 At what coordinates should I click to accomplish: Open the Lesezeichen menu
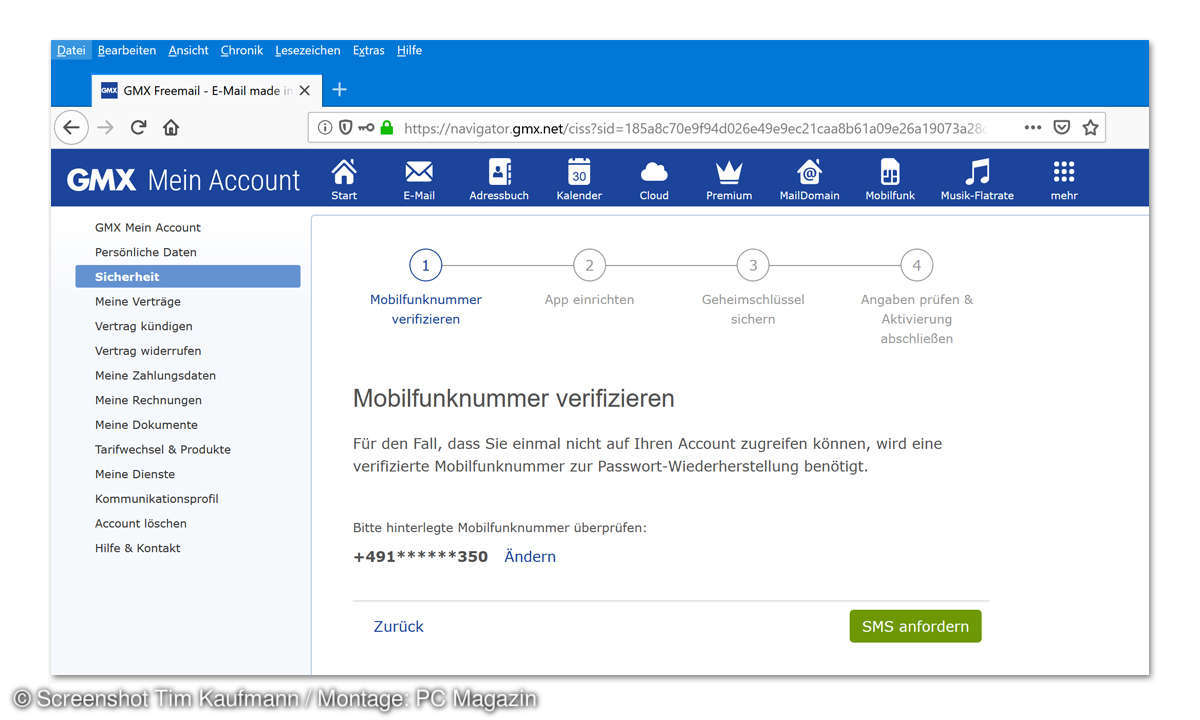(307, 50)
